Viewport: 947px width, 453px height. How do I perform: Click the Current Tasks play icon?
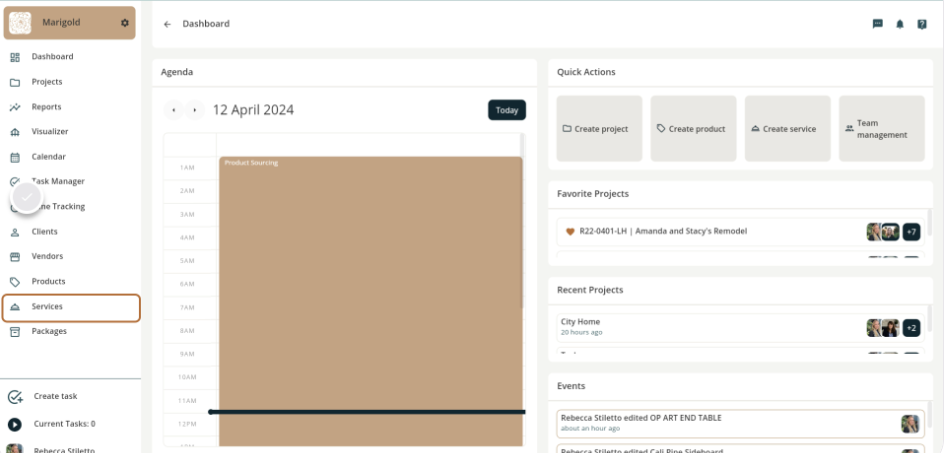point(14,425)
